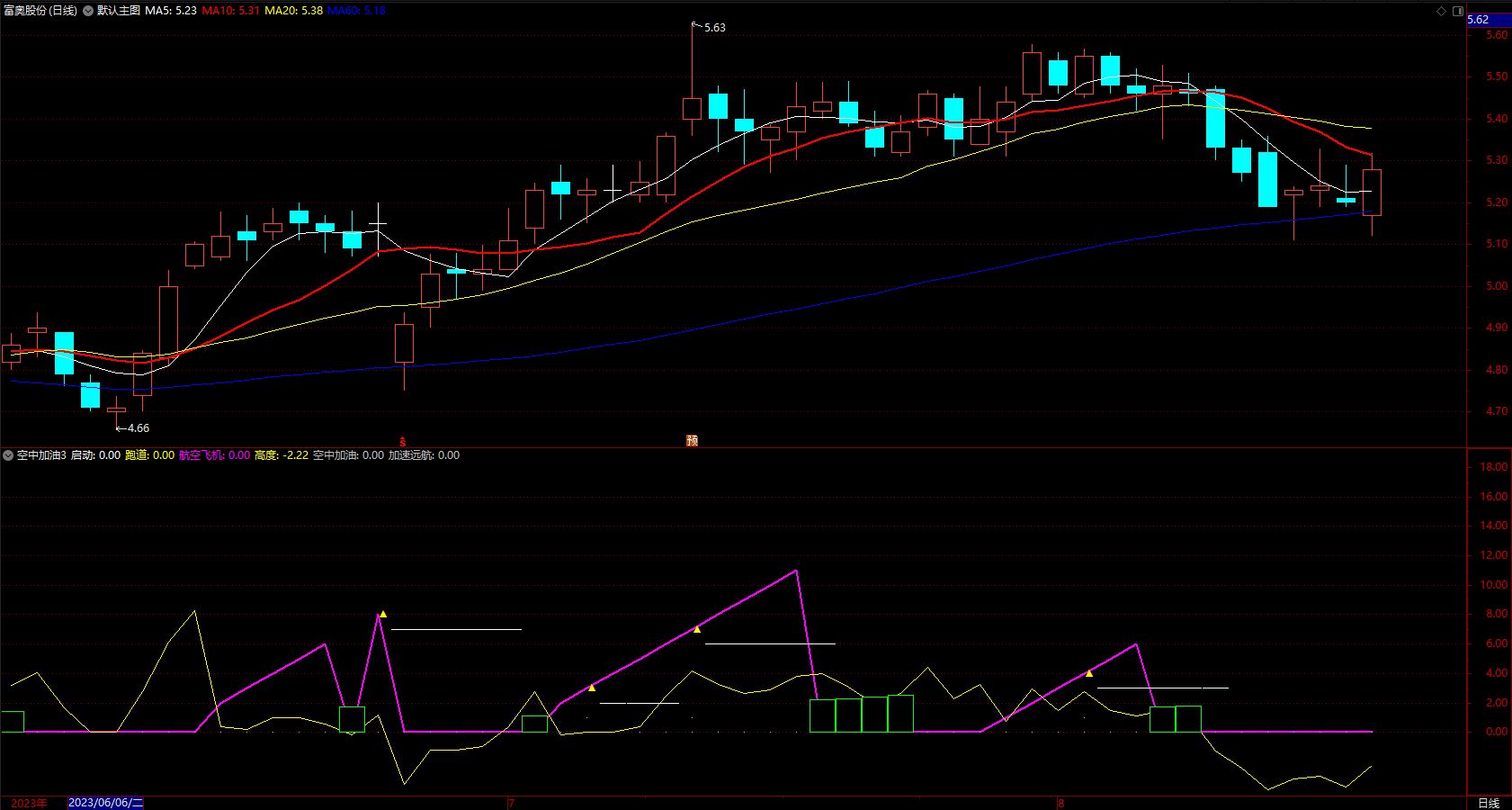Click the 启动: 0.00 indicator value
Screen dimensions: 1512x810
(95, 455)
